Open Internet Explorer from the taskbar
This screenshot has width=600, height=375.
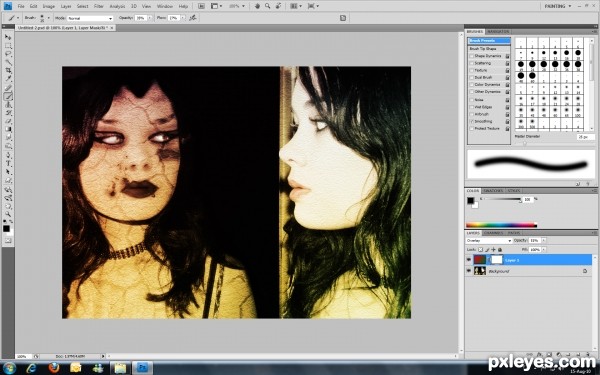pyautogui.click(x=31, y=368)
